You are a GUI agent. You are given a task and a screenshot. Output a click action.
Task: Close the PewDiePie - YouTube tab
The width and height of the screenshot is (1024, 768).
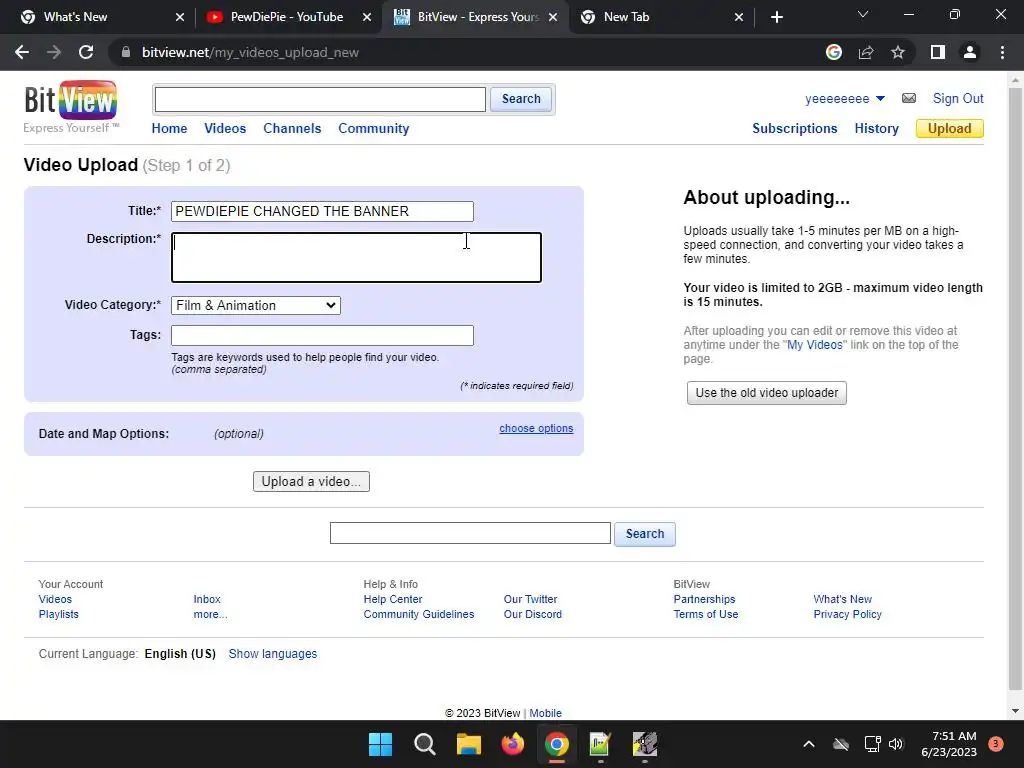(367, 17)
